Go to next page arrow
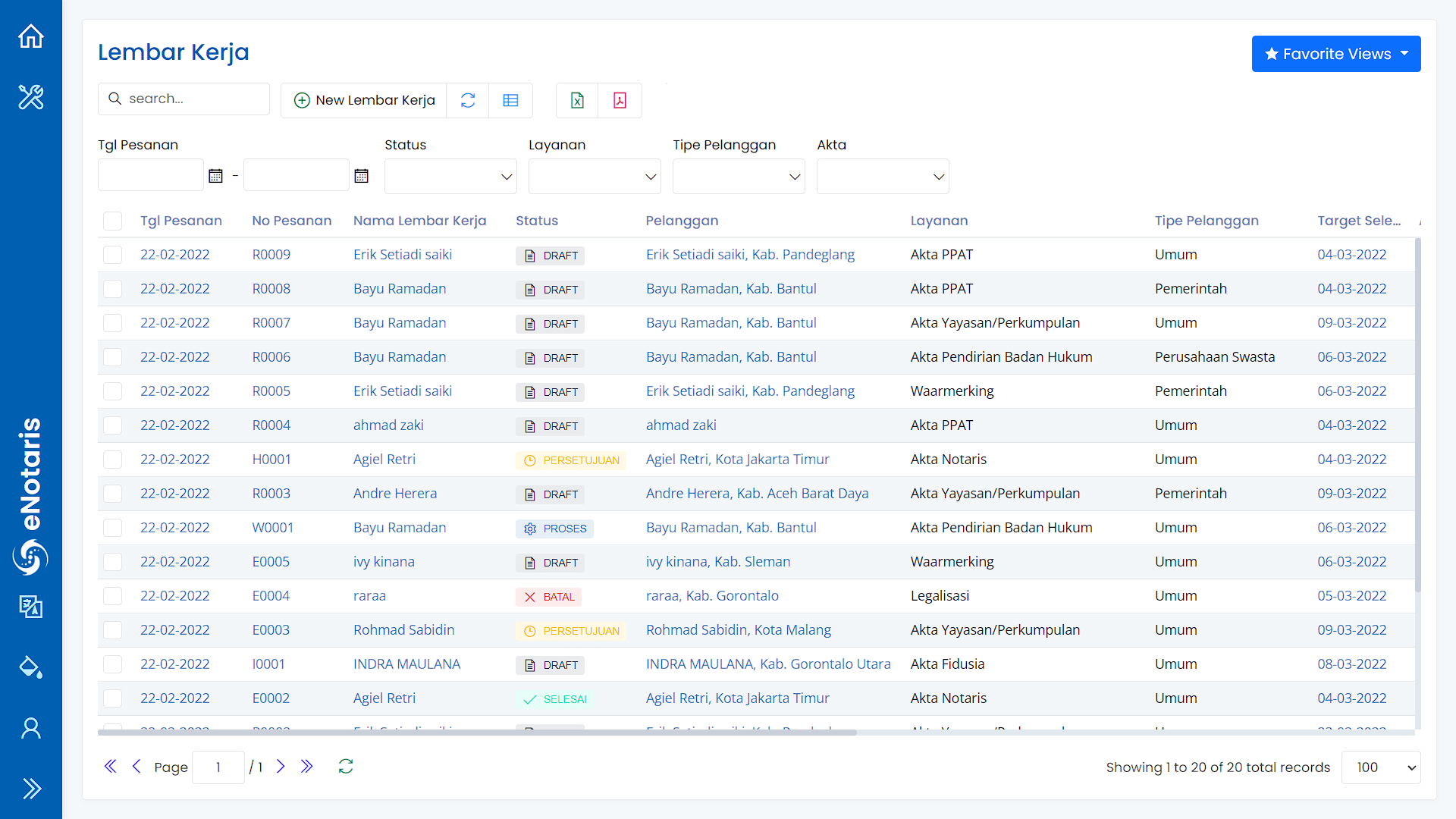This screenshot has width=1456, height=819. 281,767
